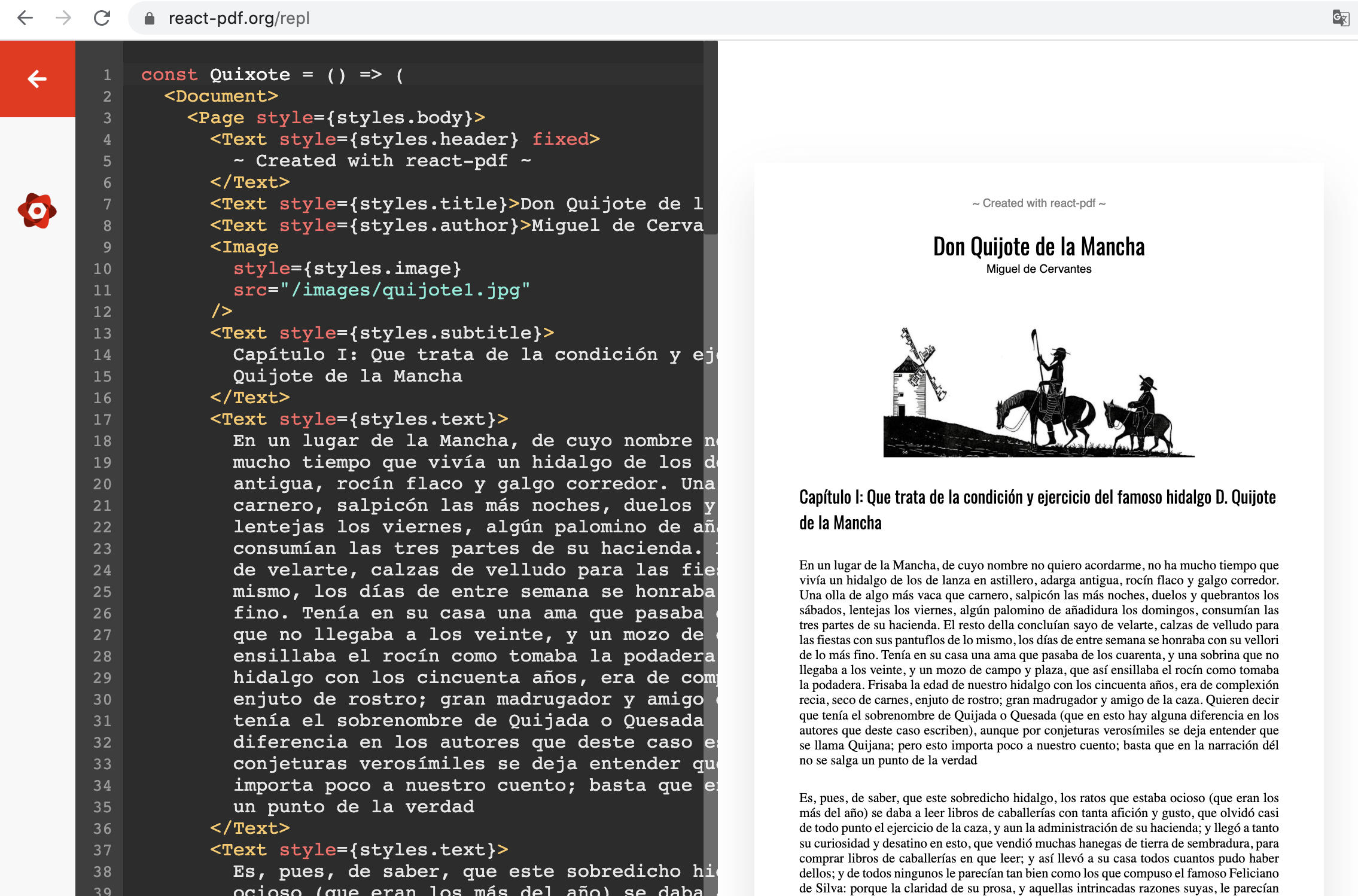This screenshot has width=1358, height=896.
Task: Click the image src path string
Action: [405, 290]
